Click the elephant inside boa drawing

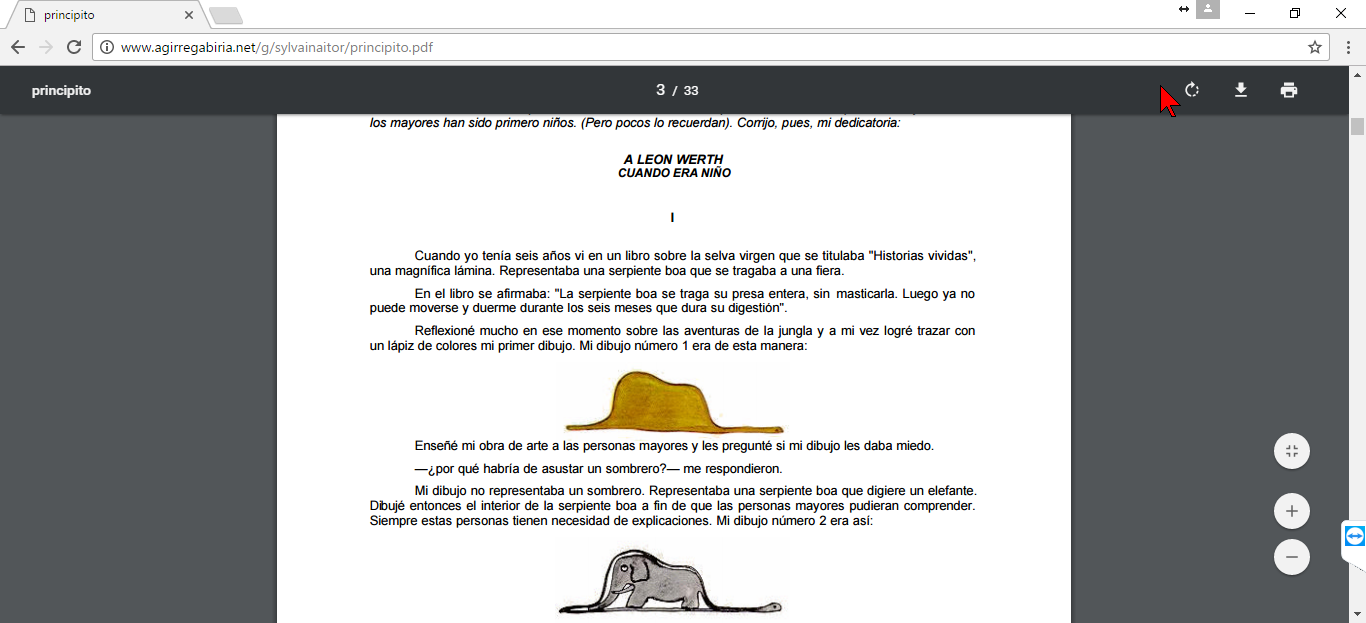point(670,582)
